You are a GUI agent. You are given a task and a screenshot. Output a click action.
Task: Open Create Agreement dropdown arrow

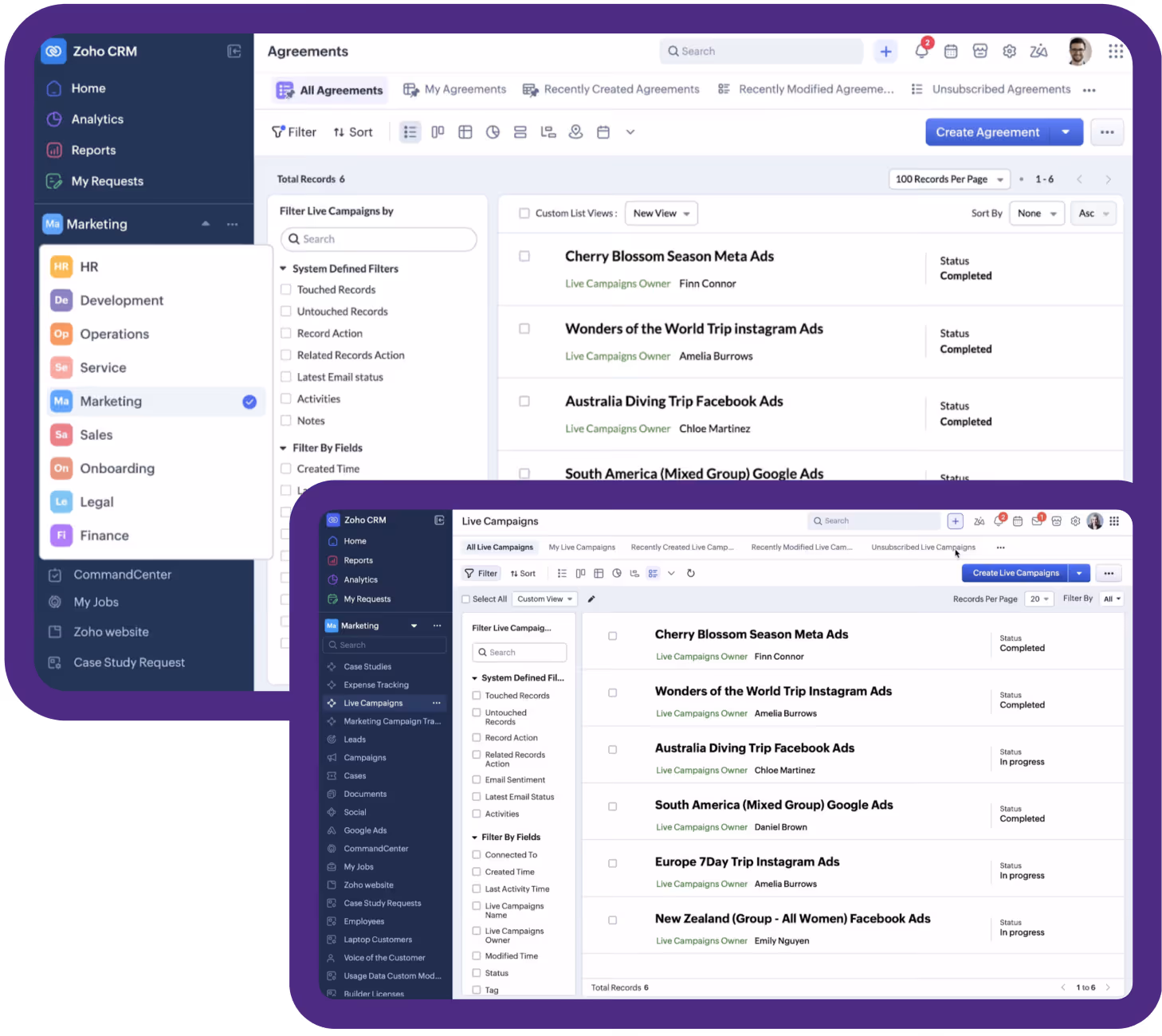(x=1066, y=132)
